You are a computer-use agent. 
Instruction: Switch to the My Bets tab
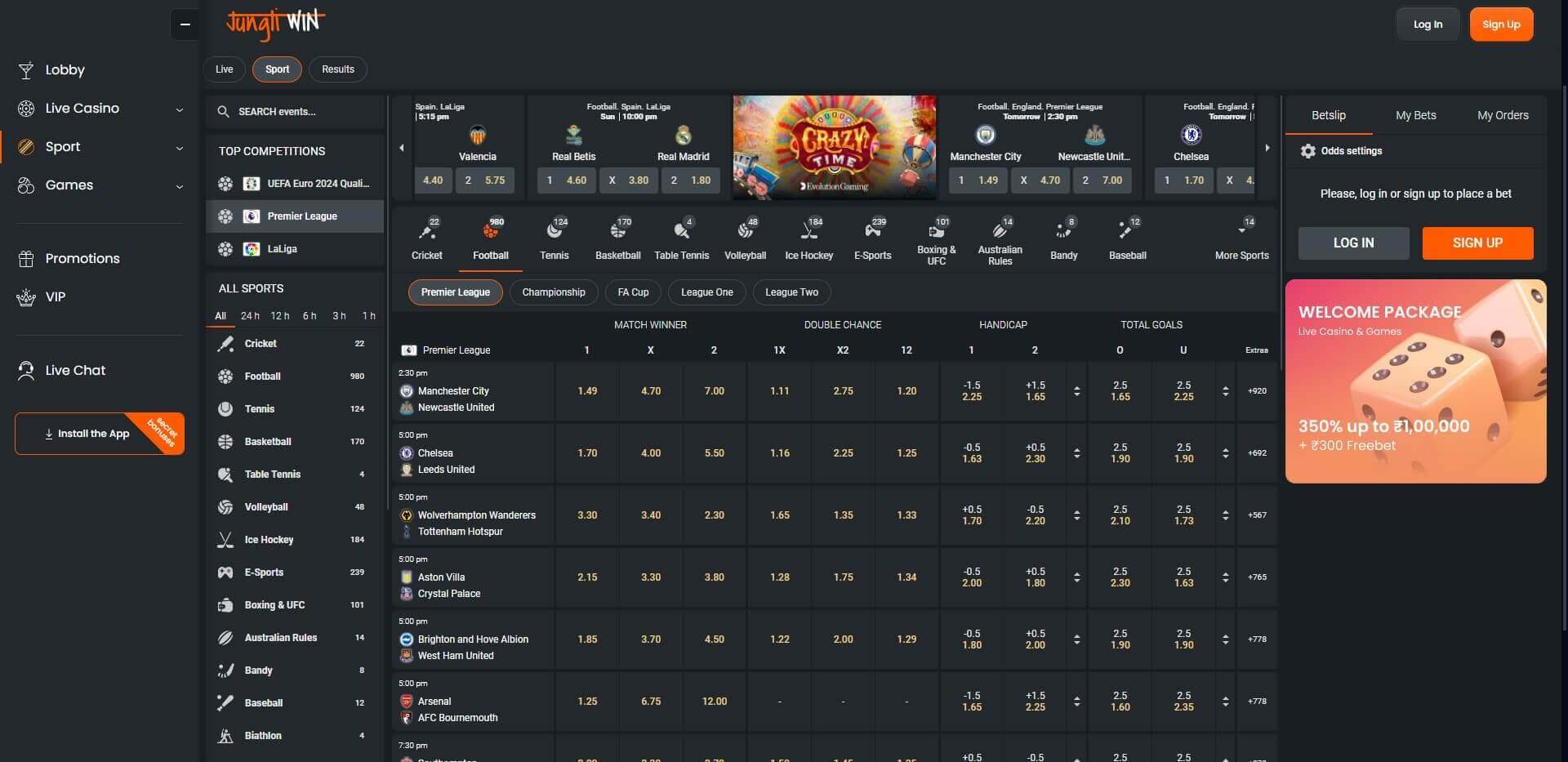pos(1415,115)
